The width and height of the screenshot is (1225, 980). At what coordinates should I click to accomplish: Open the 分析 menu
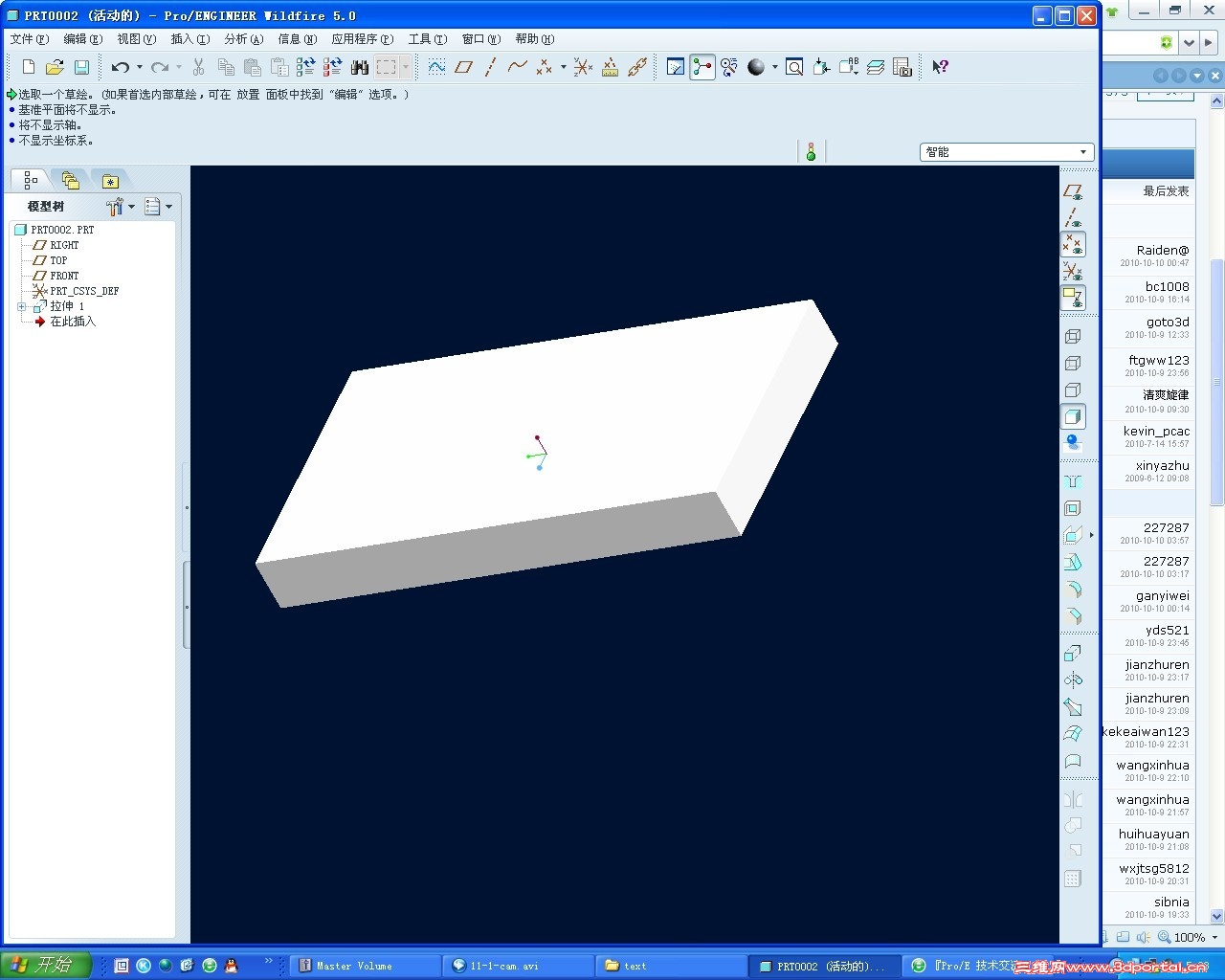click(x=243, y=39)
